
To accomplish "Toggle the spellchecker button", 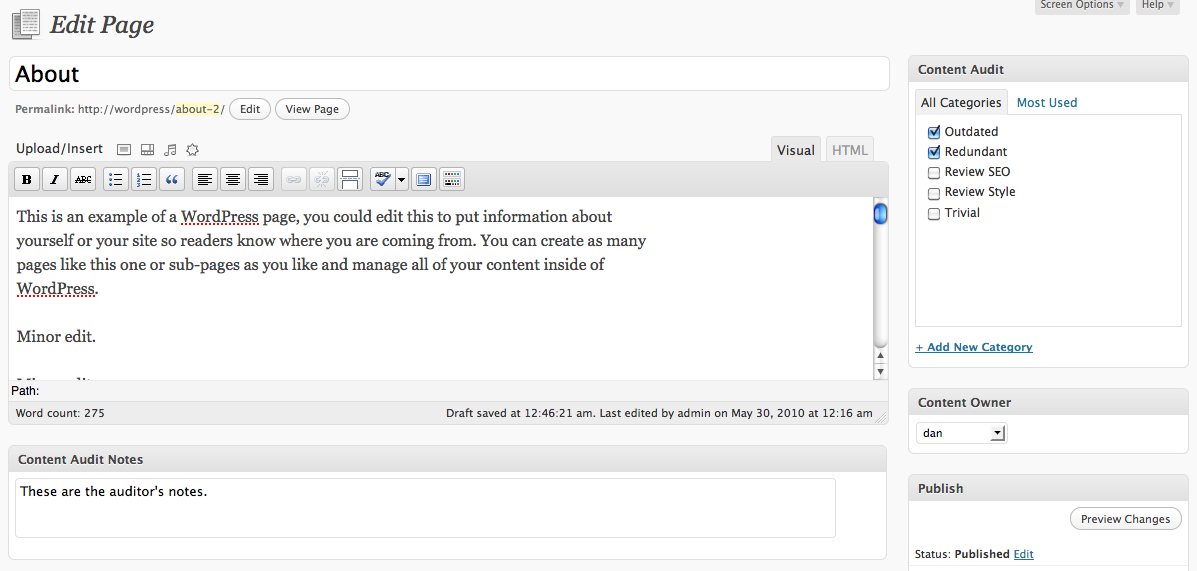I will pos(382,179).
